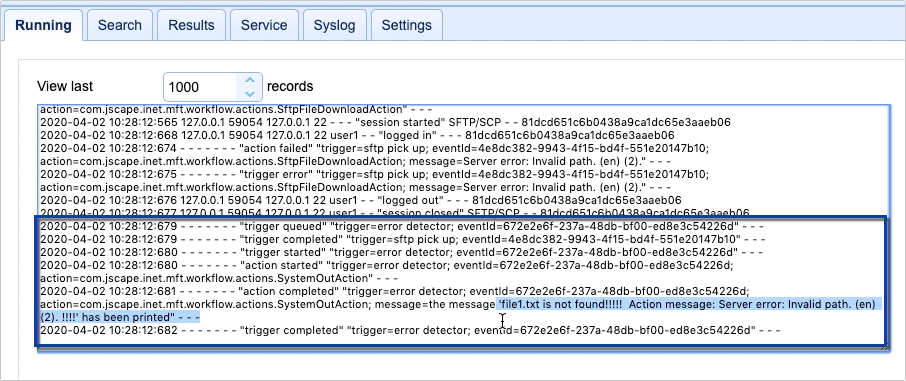Open the Search tab
The image size is (906, 381).
[x=120, y=25]
